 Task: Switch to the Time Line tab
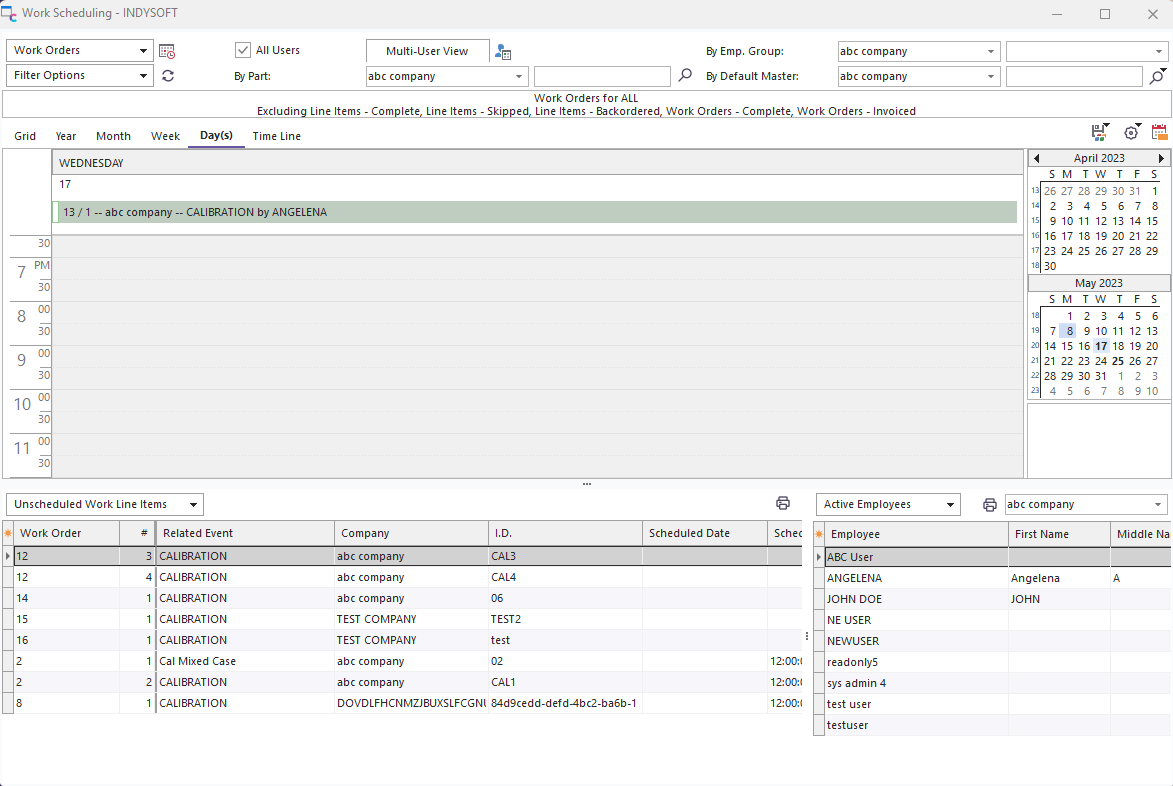coord(276,136)
